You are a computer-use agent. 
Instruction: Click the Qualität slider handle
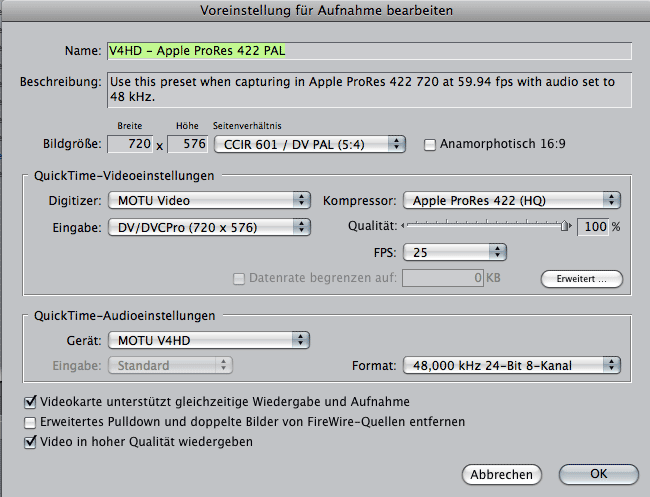coord(566,227)
